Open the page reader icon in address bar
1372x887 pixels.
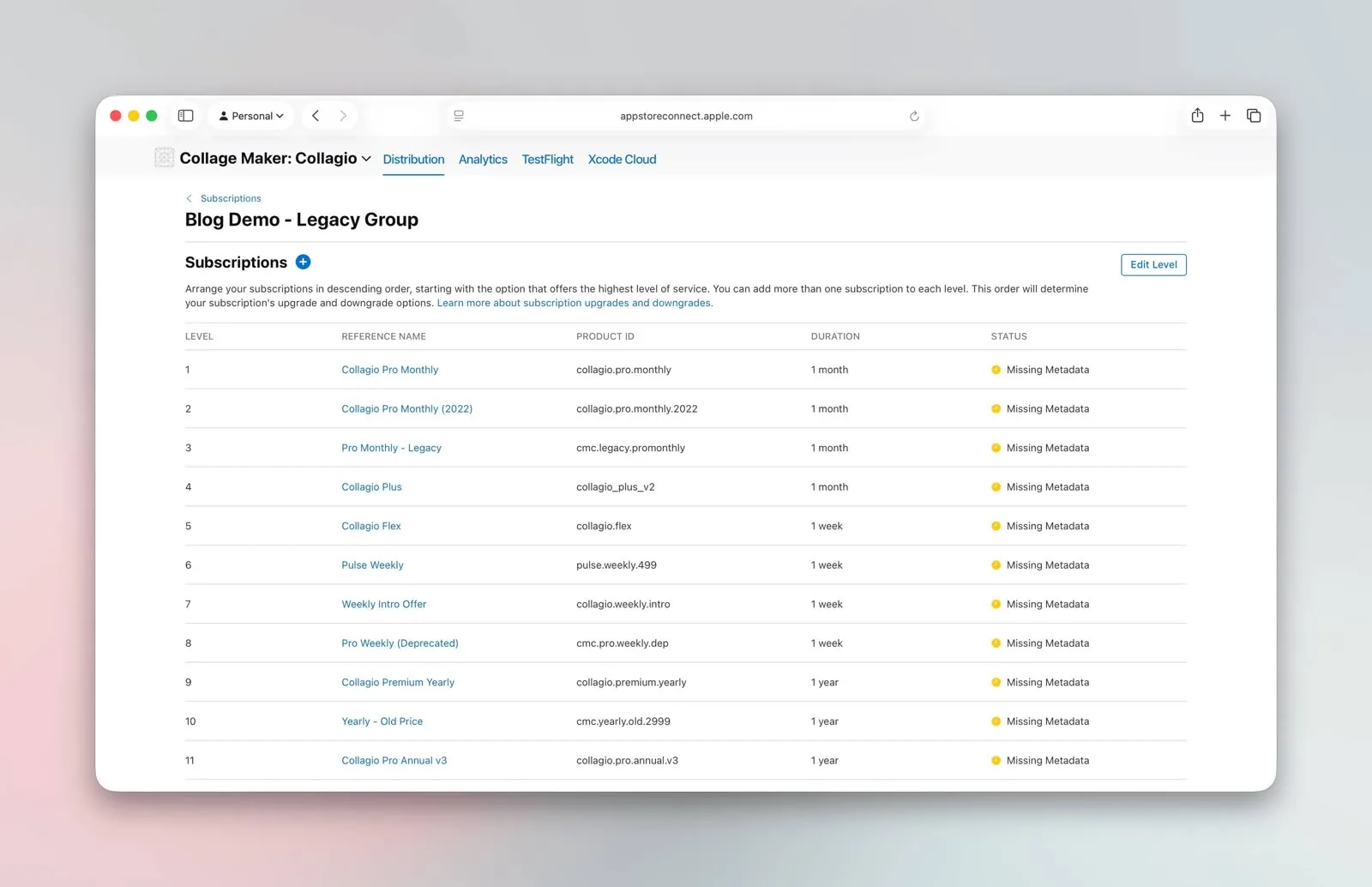pos(459,116)
